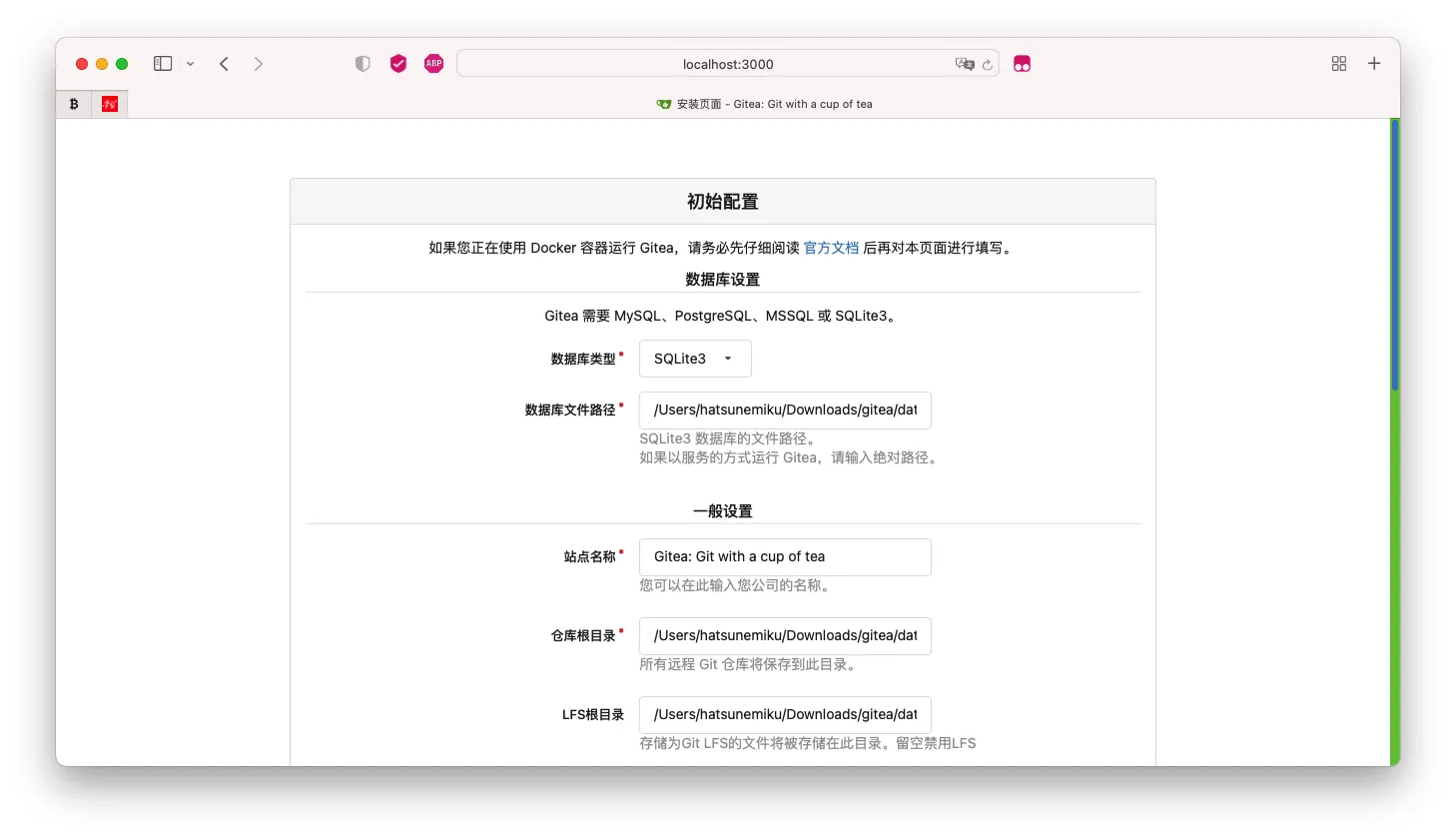The height and width of the screenshot is (840, 1456).
Task: Click the hint about 留空禁用LFS
Action: (x=808, y=743)
